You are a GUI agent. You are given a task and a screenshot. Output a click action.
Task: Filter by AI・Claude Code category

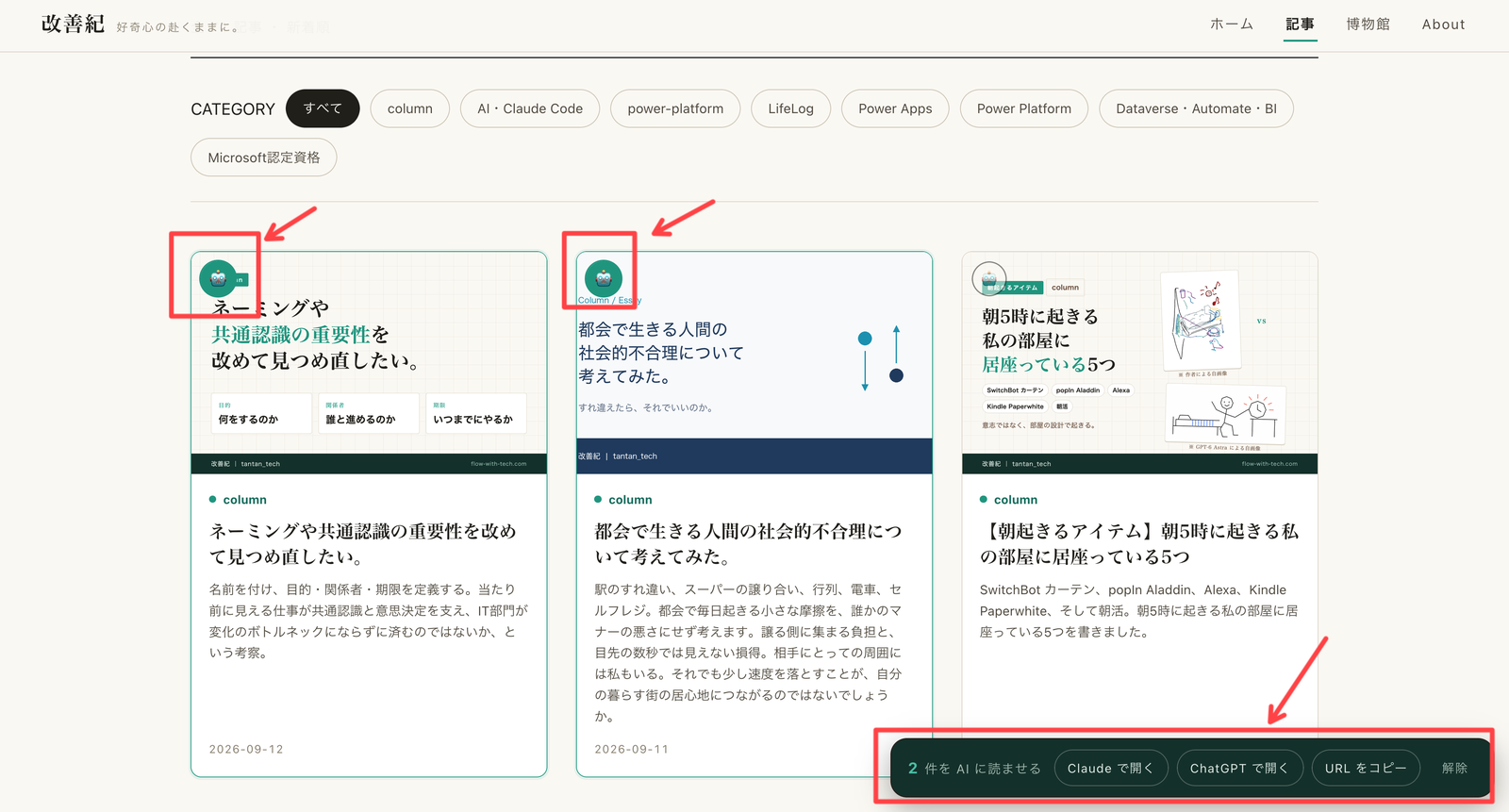pos(530,108)
